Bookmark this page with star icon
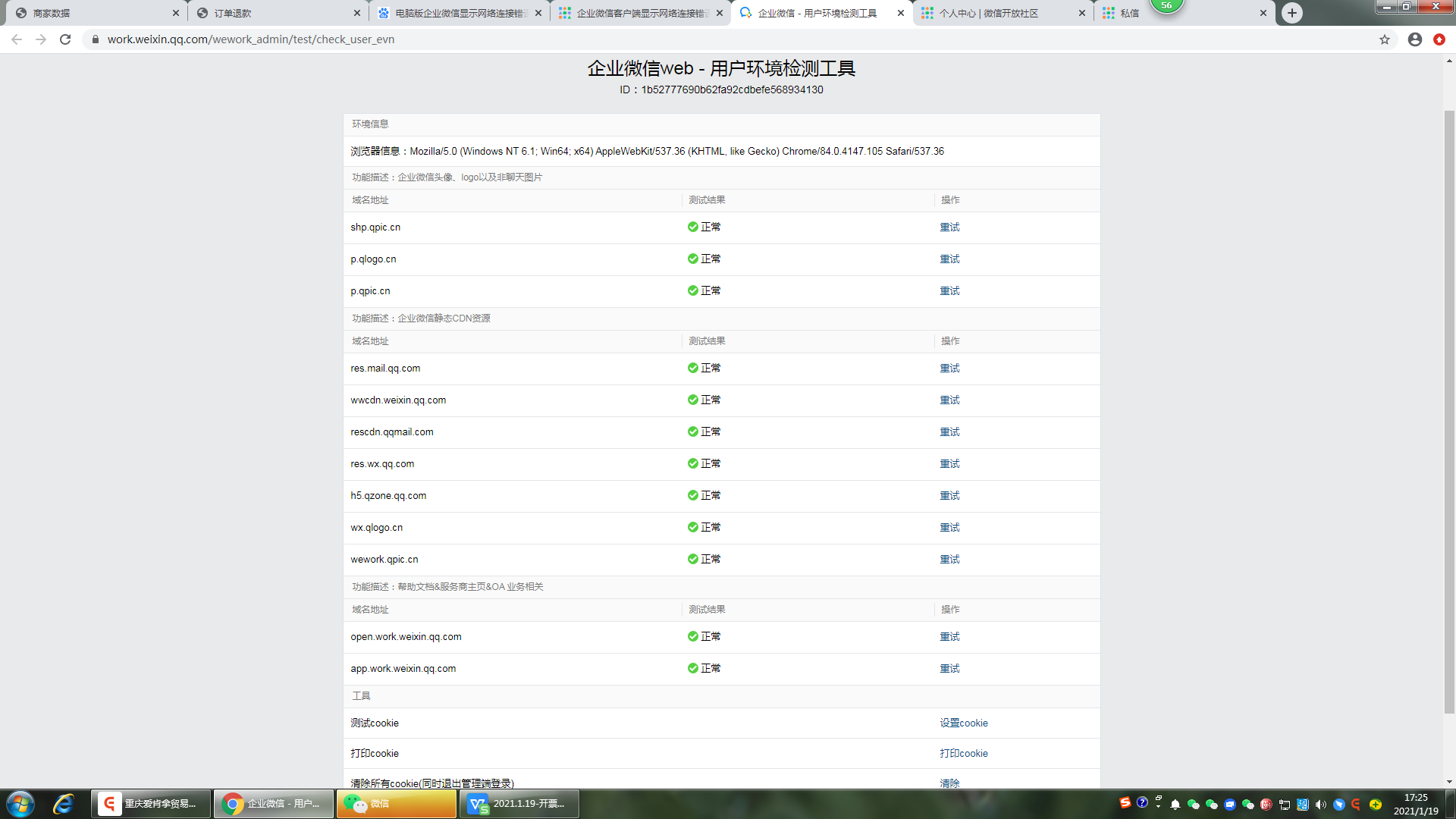This screenshot has height=819, width=1456. point(1385,39)
